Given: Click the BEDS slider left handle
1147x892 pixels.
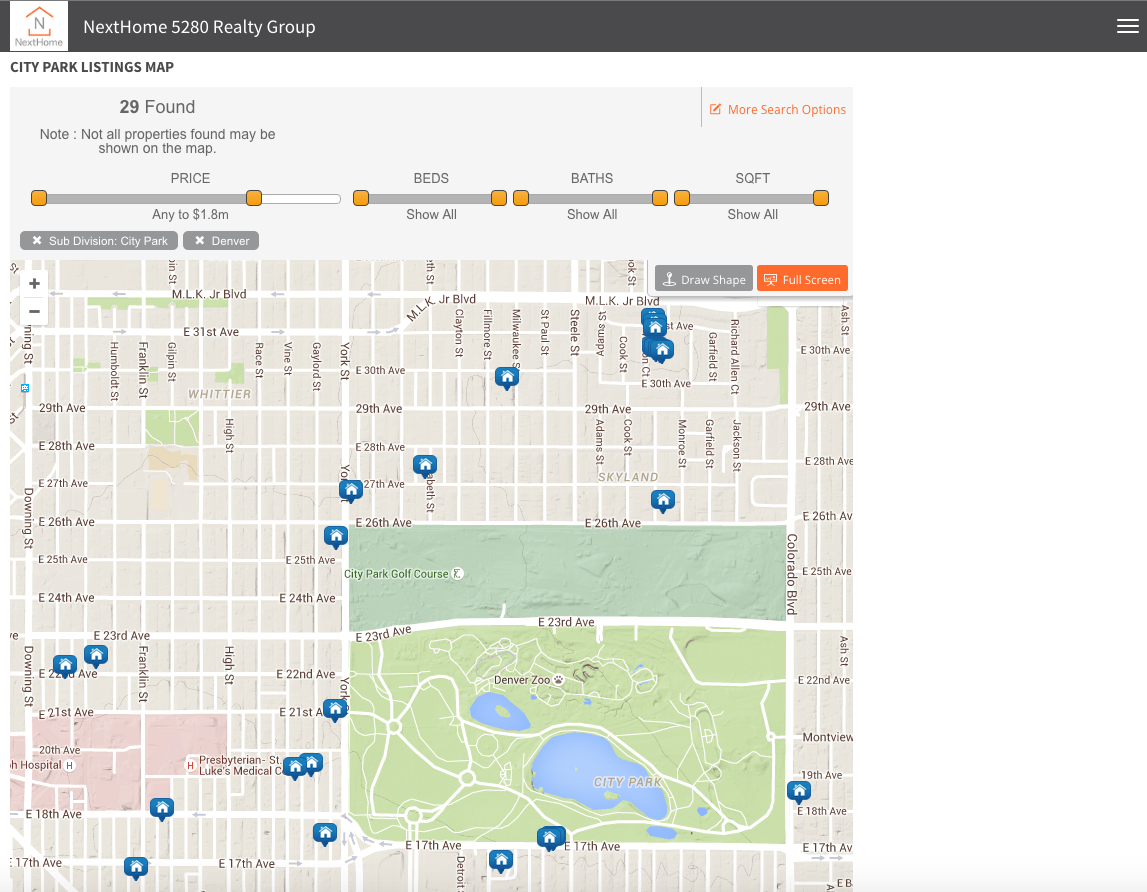Looking at the screenshot, I should click(361, 198).
